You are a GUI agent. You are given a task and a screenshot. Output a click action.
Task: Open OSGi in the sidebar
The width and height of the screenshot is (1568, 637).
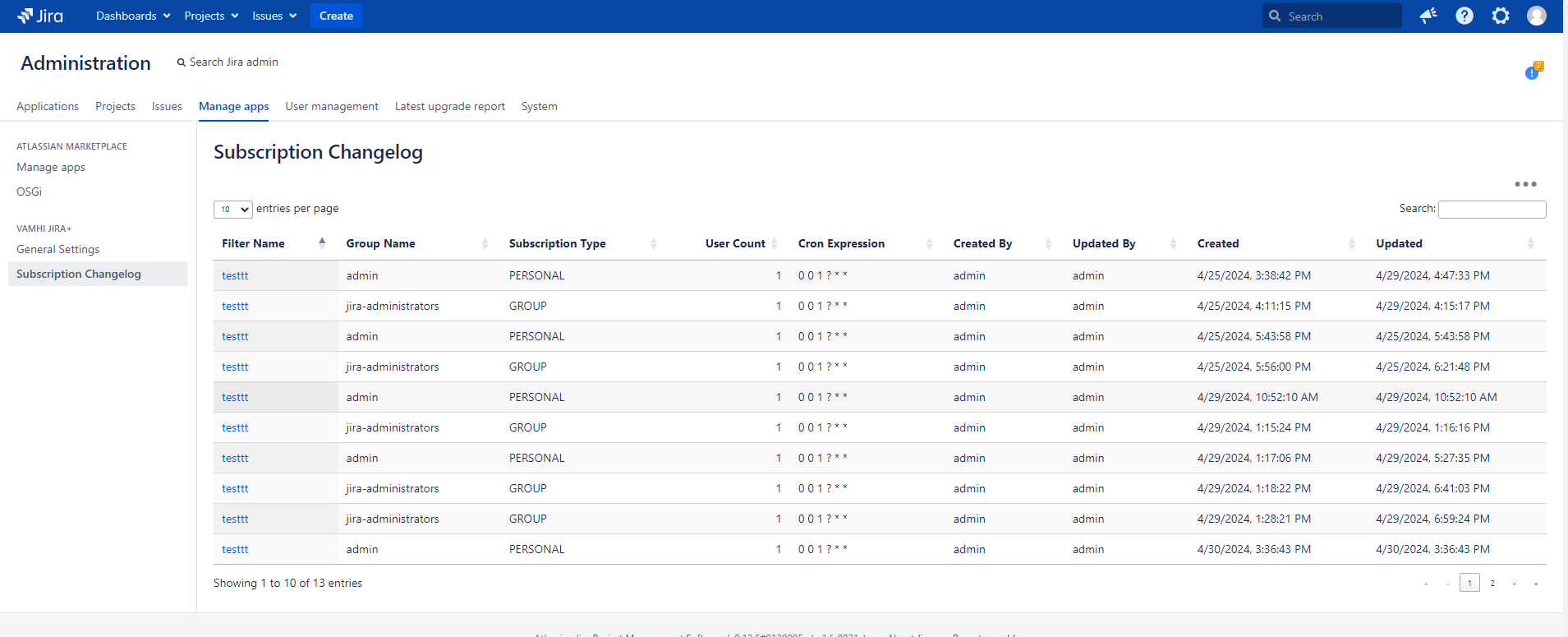[30, 192]
